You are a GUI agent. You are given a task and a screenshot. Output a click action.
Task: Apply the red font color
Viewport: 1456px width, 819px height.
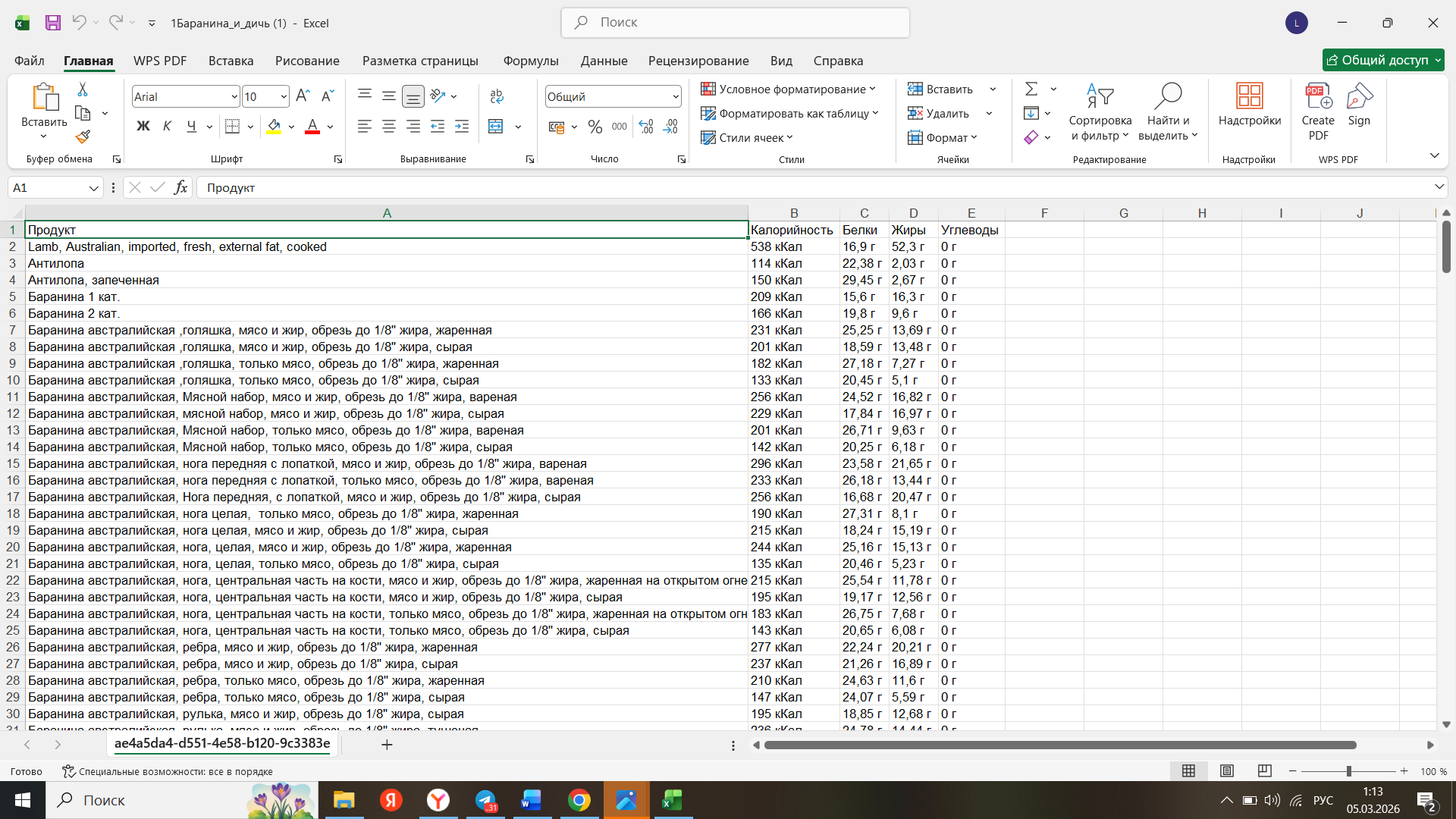[x=312, y=127]
